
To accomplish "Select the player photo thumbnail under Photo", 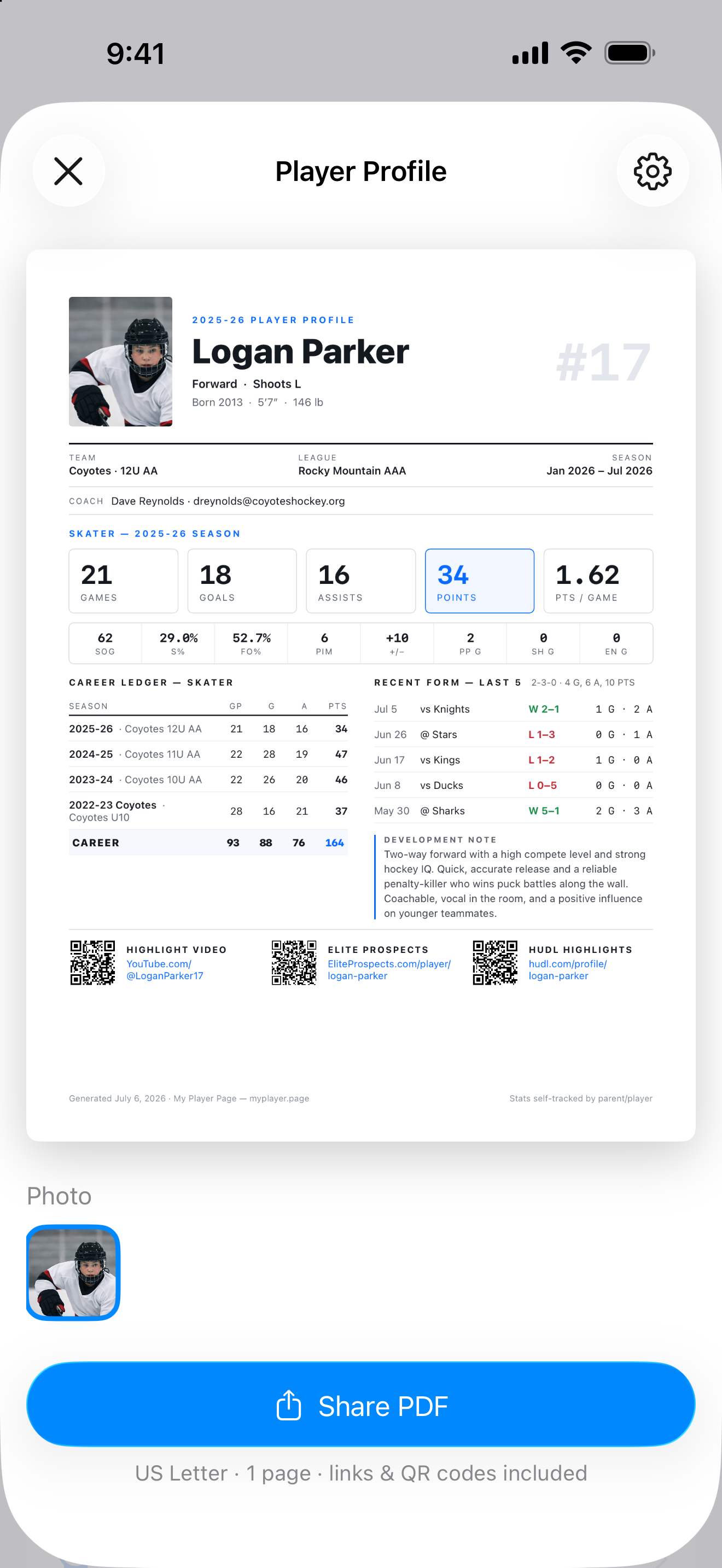I will [x=73, y=1272].
